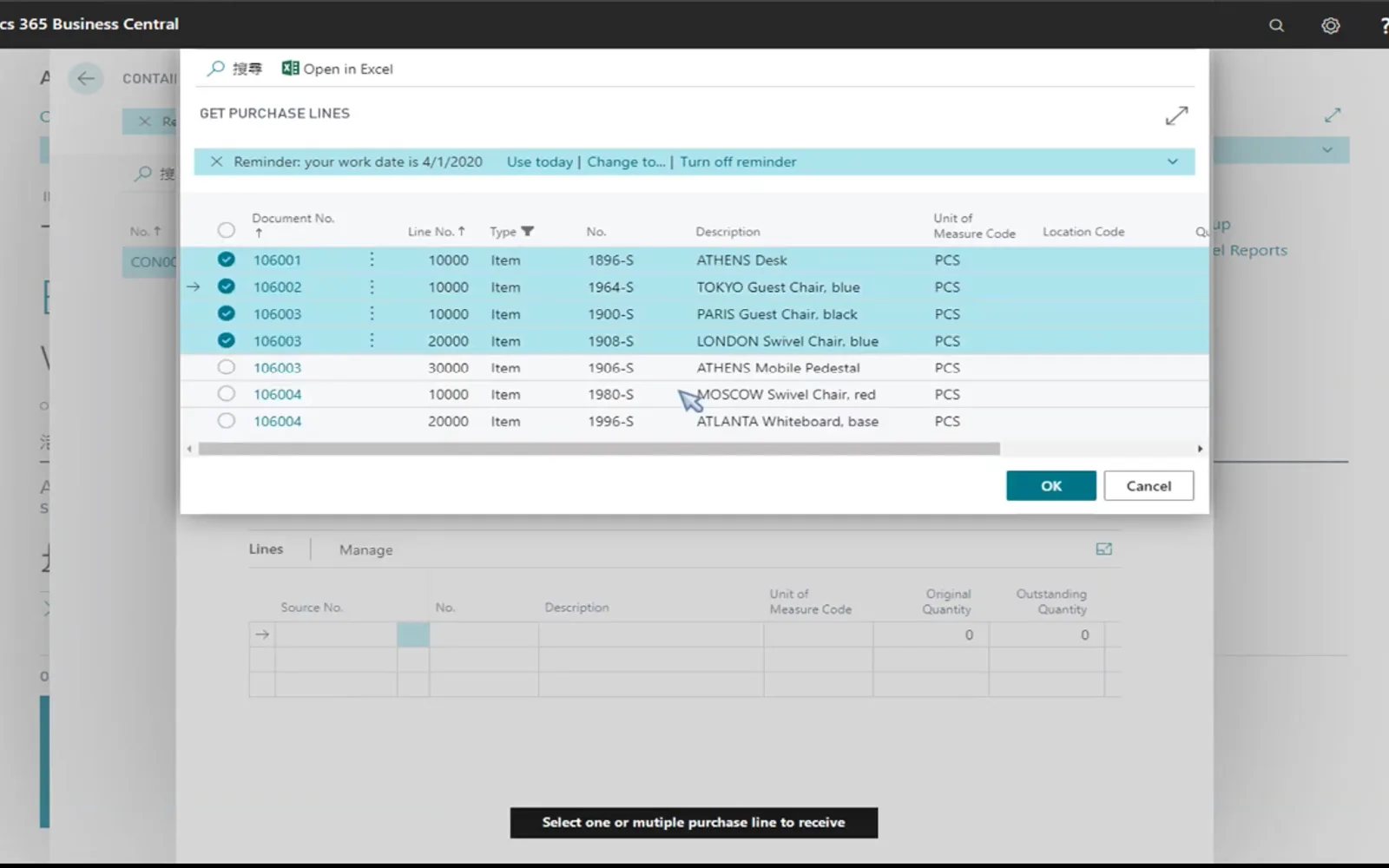Expand the Get Purchase Lines dialog to full screen
The width and height of the screenshot is (1389, 868).
coord(1176,115)
